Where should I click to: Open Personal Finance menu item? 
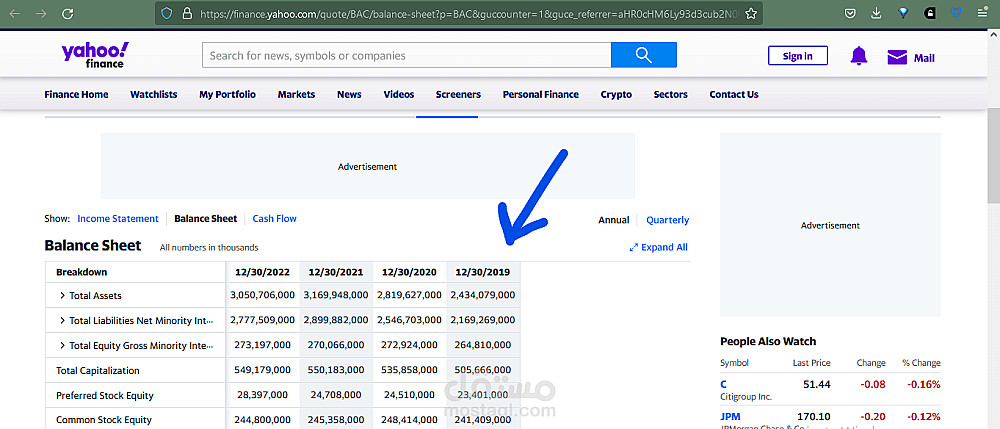(541, 94)
